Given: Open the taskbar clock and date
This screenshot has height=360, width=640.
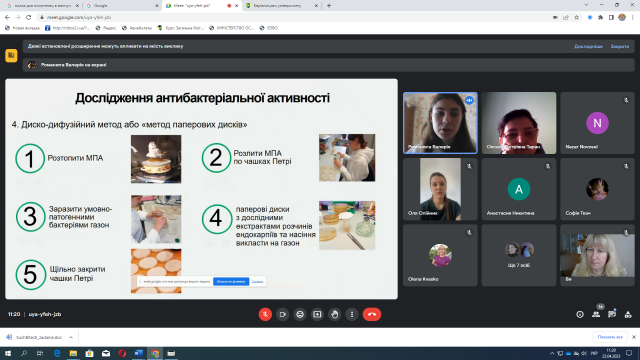Looking at the screenshot, I should 611,353.
